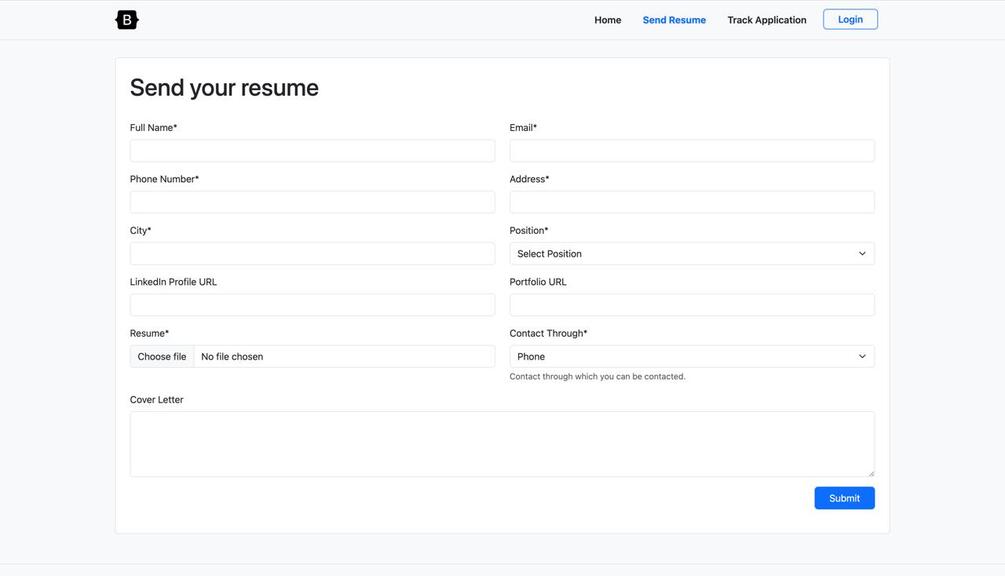The width and height of the screenshot is (1005, 576).
Task: Open the Contact Through Phone dropdown
Action: [692, 356]
